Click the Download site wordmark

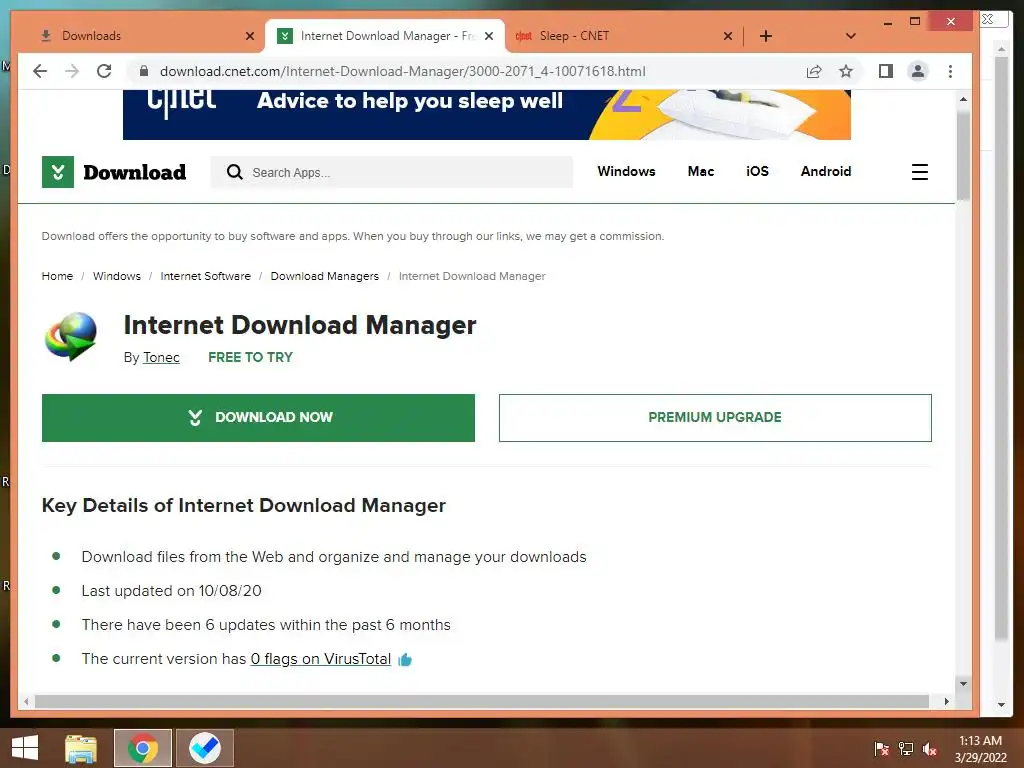[135, 172]
